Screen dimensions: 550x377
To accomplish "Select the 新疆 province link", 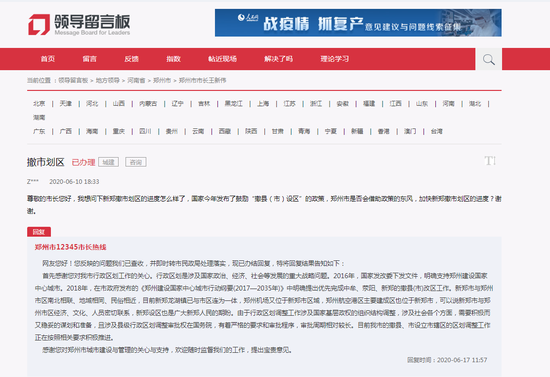I will coord(357,131).
